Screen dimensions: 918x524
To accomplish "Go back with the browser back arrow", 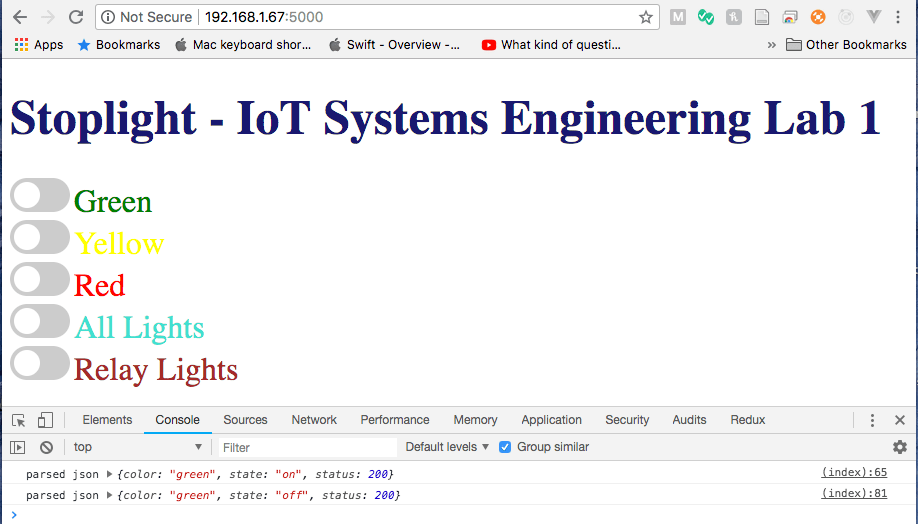I will [20, 17].
